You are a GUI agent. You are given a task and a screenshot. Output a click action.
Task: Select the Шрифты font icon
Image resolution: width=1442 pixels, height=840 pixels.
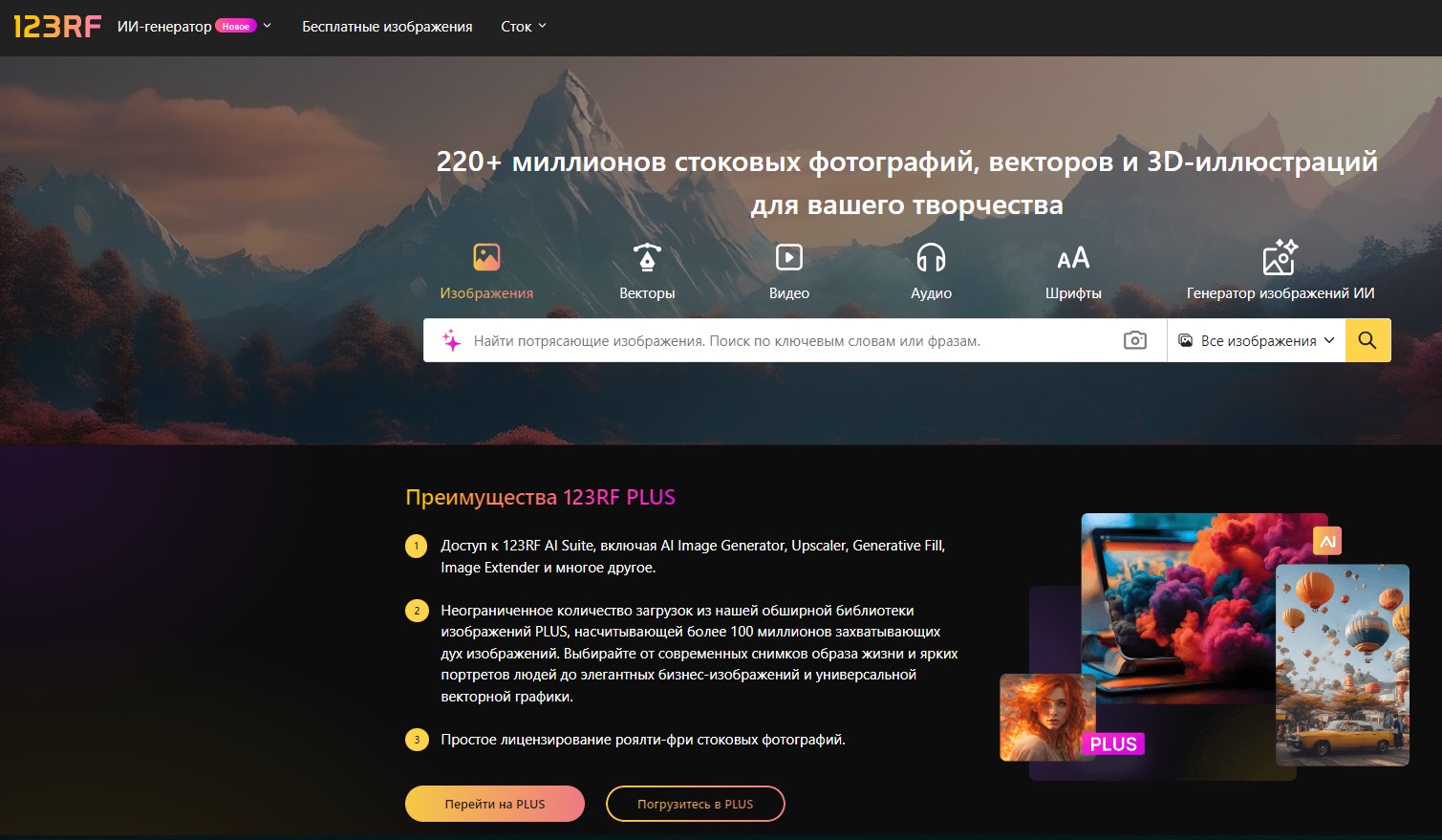tap(1073, 258)
